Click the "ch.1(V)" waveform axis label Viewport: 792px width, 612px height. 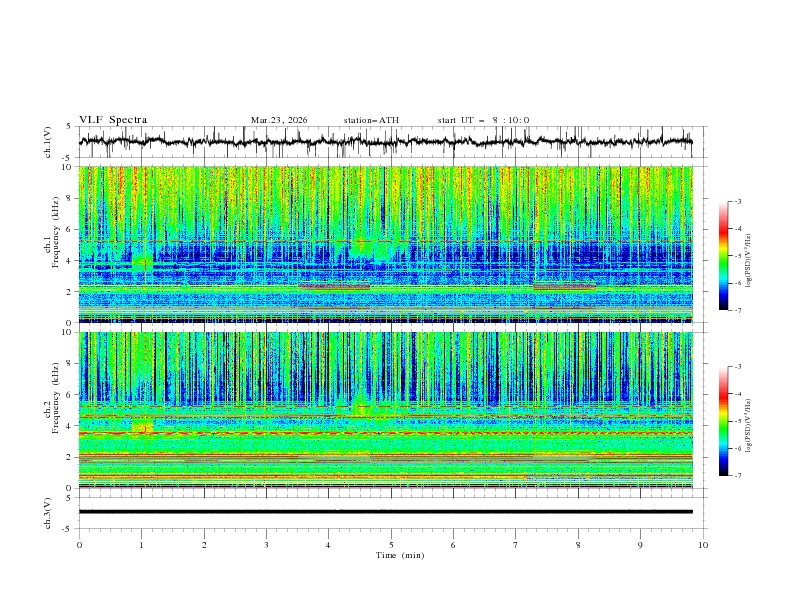click(x=48, y=142)
